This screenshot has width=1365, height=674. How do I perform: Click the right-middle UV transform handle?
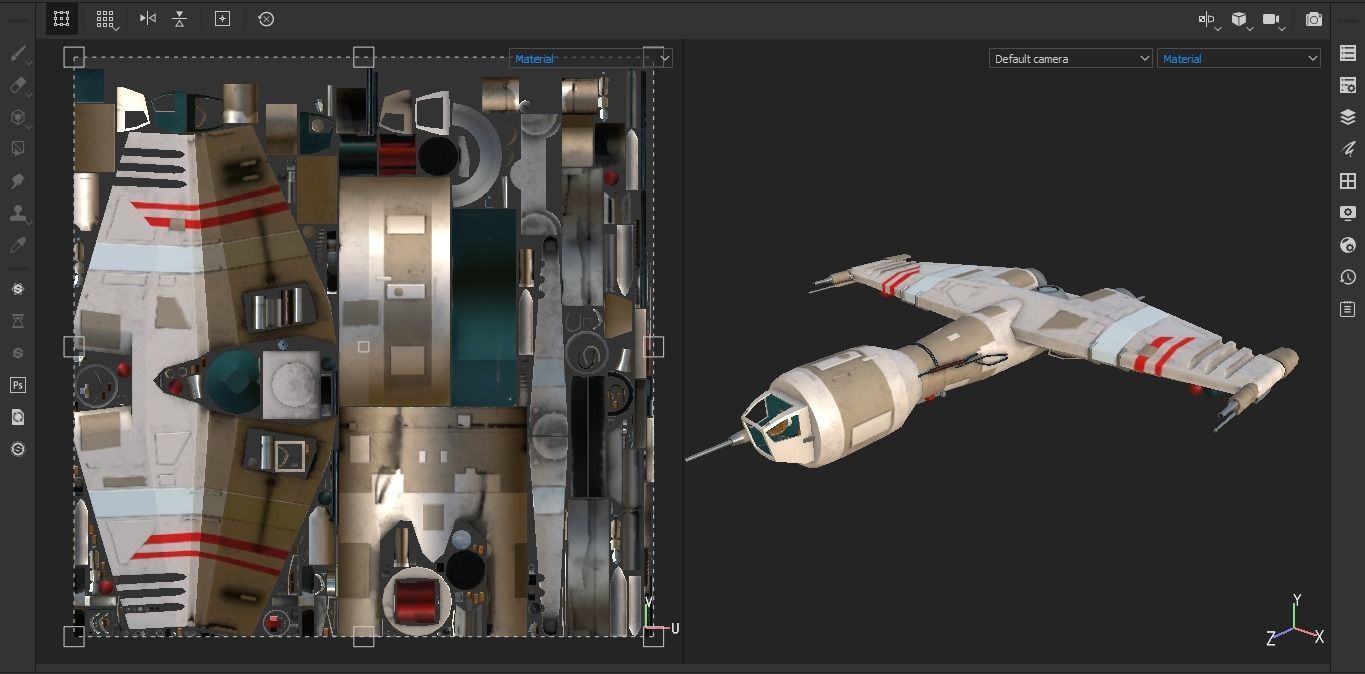[x=653, y=346]
